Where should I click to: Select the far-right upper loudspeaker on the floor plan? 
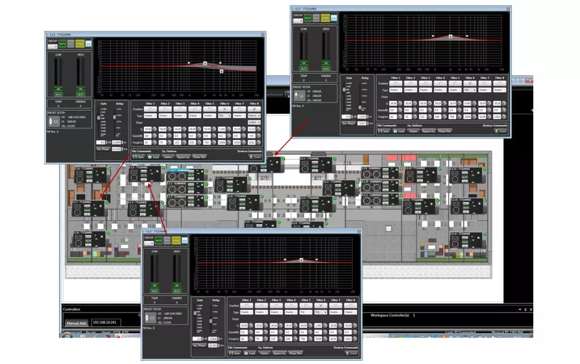pos(466,176)
